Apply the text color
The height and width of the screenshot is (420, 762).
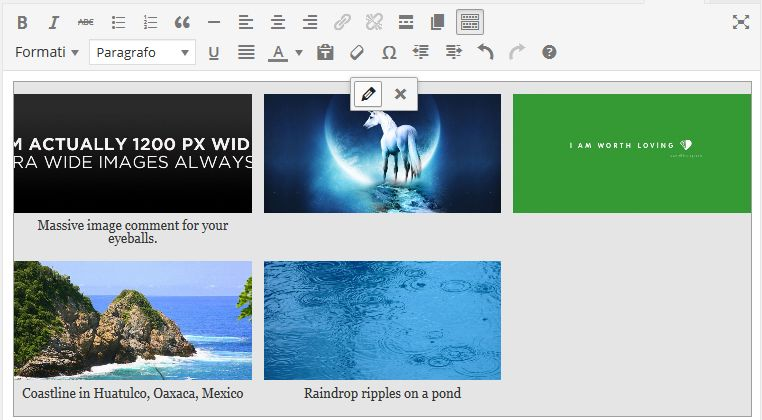click(278, 52)
